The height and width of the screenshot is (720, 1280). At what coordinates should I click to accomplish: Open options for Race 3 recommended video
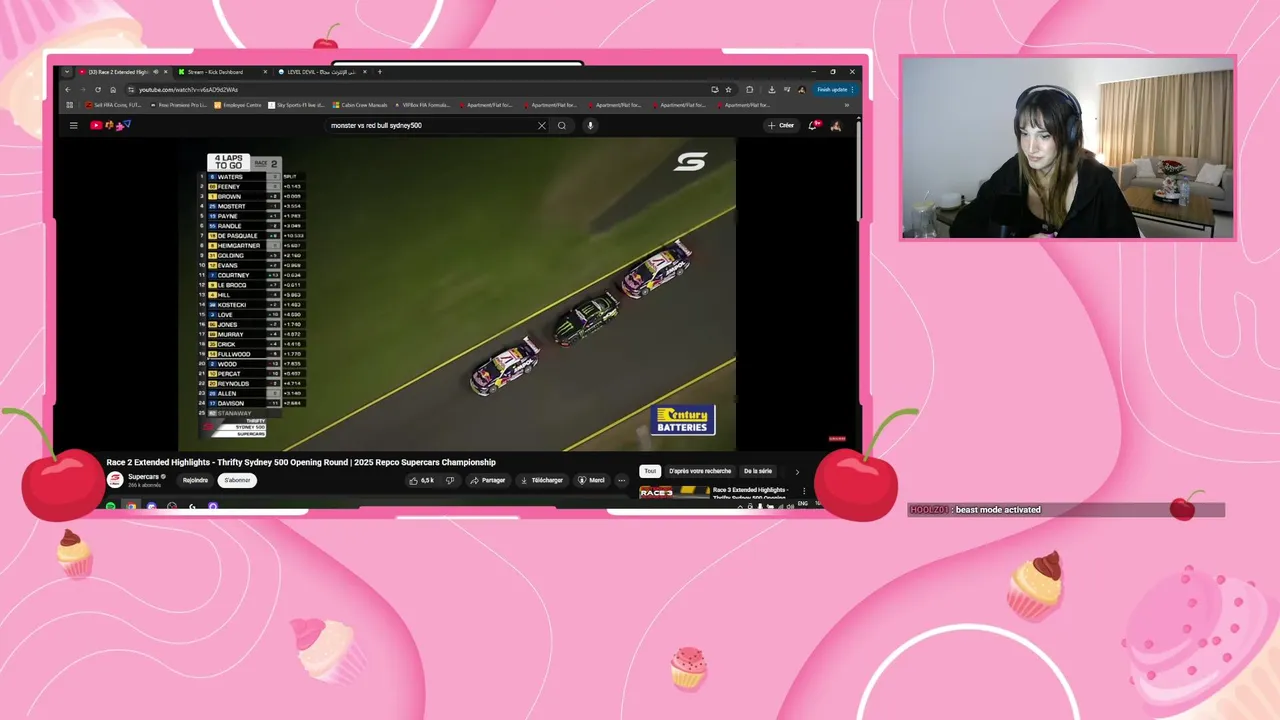click(x=804, y=491)
